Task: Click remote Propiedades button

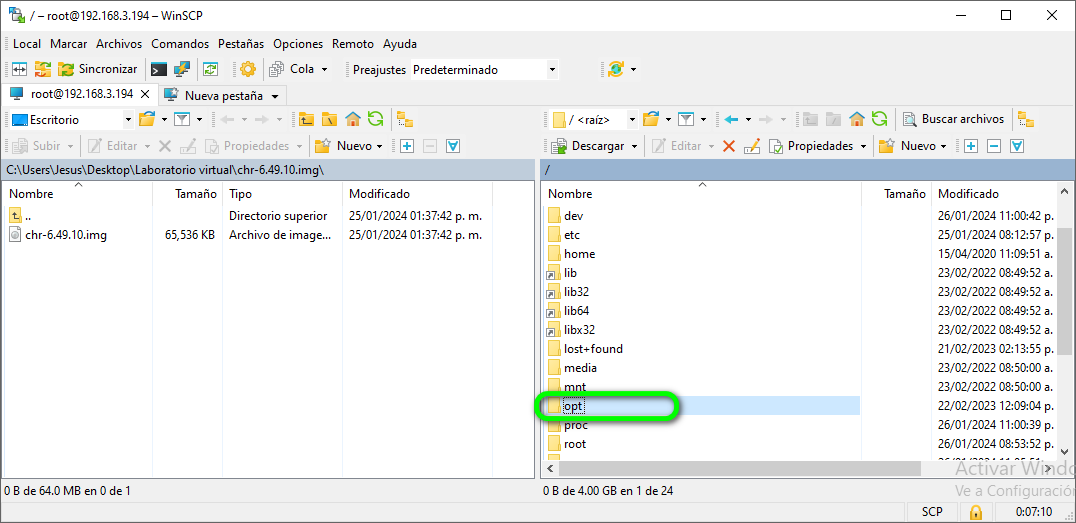Action: 812,146
